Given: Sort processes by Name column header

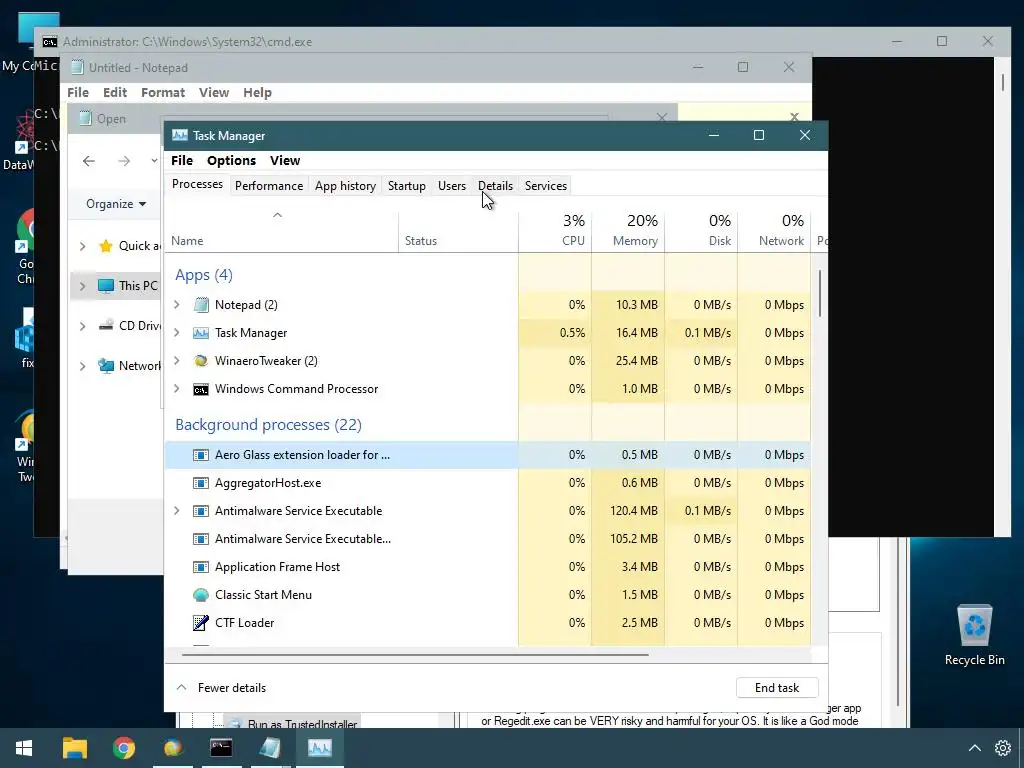Looking at the screenshot, I should click(x=281, y=231).
